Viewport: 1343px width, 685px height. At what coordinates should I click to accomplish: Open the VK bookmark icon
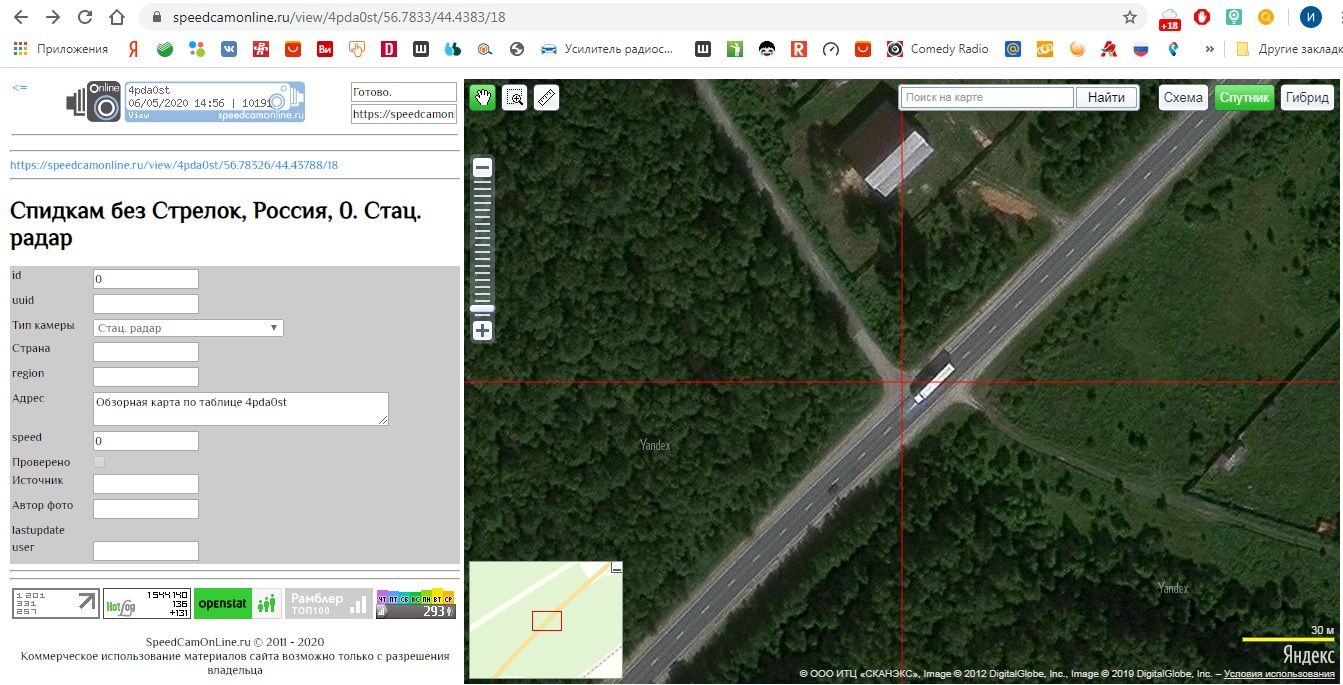pyautogui.click(x=228, y=48)
